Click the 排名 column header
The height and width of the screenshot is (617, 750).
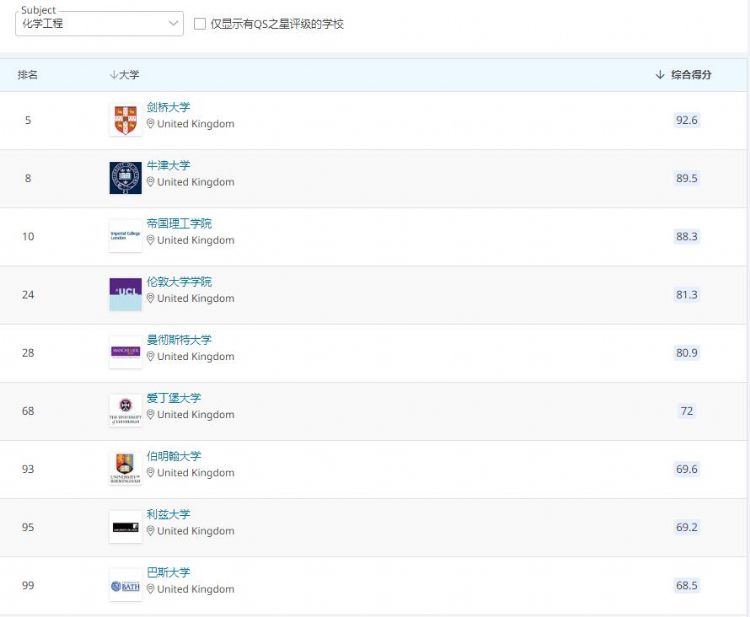click(28, 75)
